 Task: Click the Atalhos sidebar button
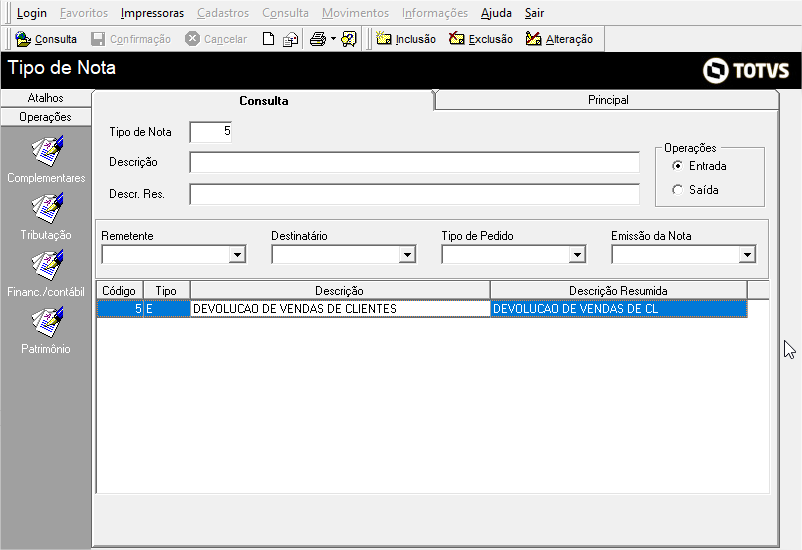(46, 98)
